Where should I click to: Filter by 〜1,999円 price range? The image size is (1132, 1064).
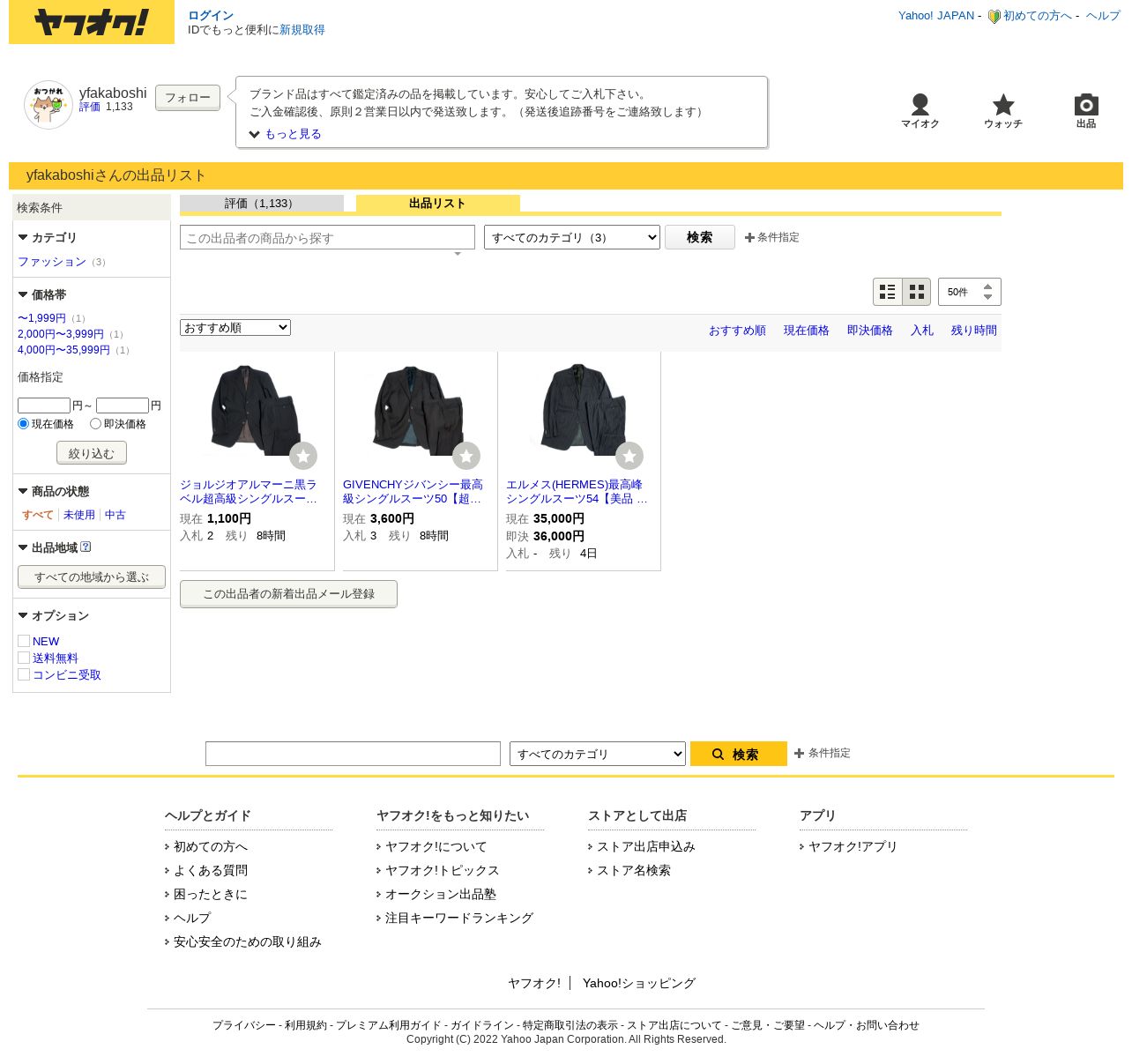[x=41, y=318]
